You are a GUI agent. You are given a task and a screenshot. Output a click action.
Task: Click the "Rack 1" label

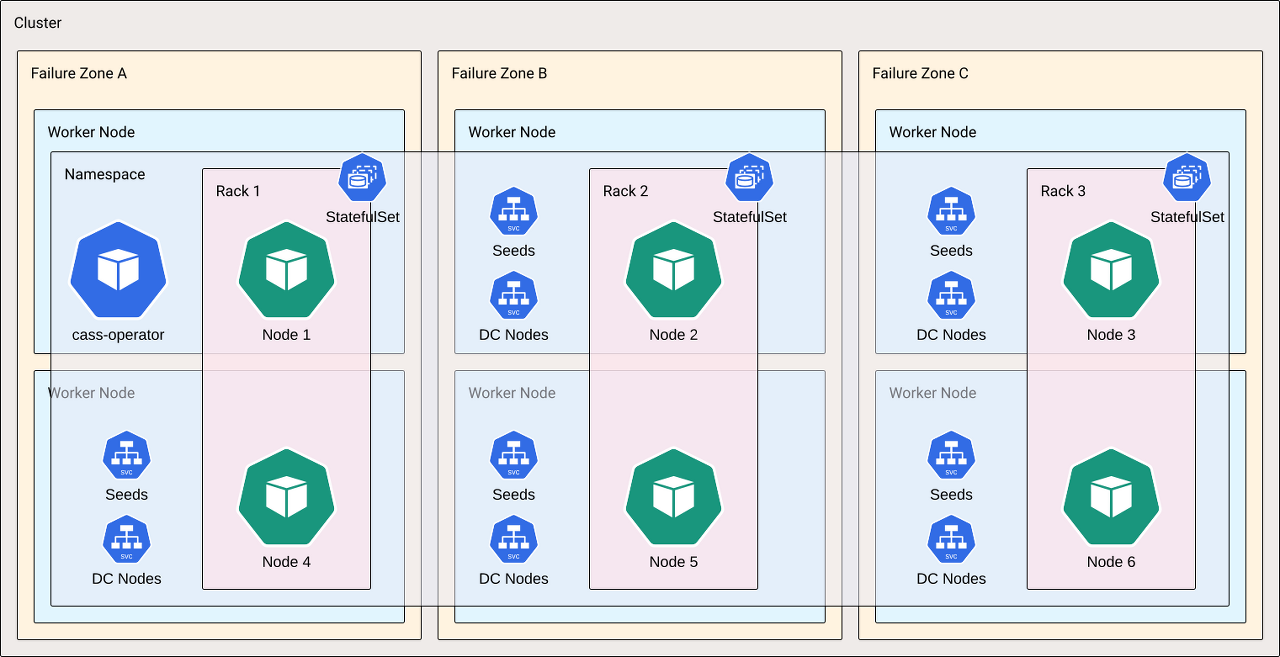tap(238, 191)
